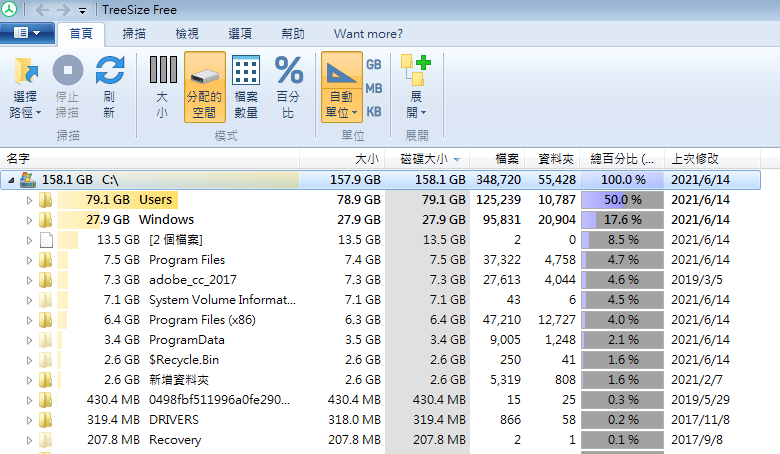
Task: Expand the Windows folder
Action: 29,220
